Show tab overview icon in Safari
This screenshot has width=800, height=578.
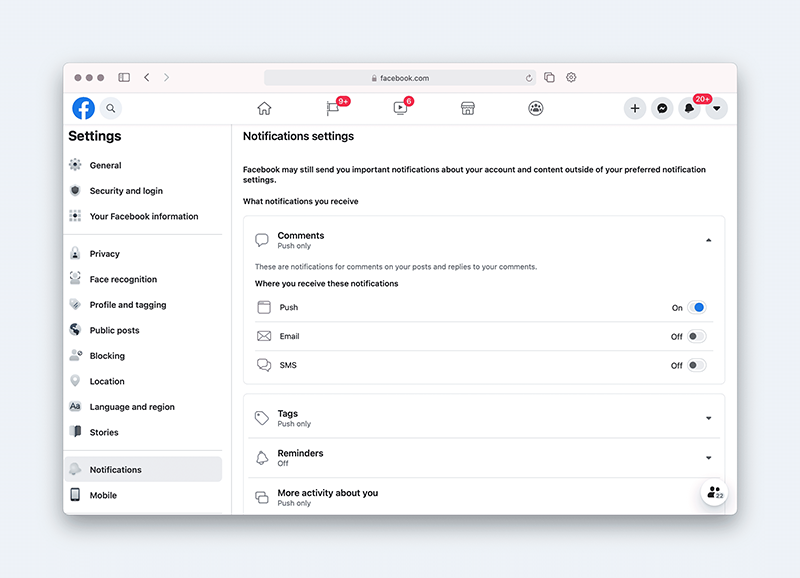[549, 77]
